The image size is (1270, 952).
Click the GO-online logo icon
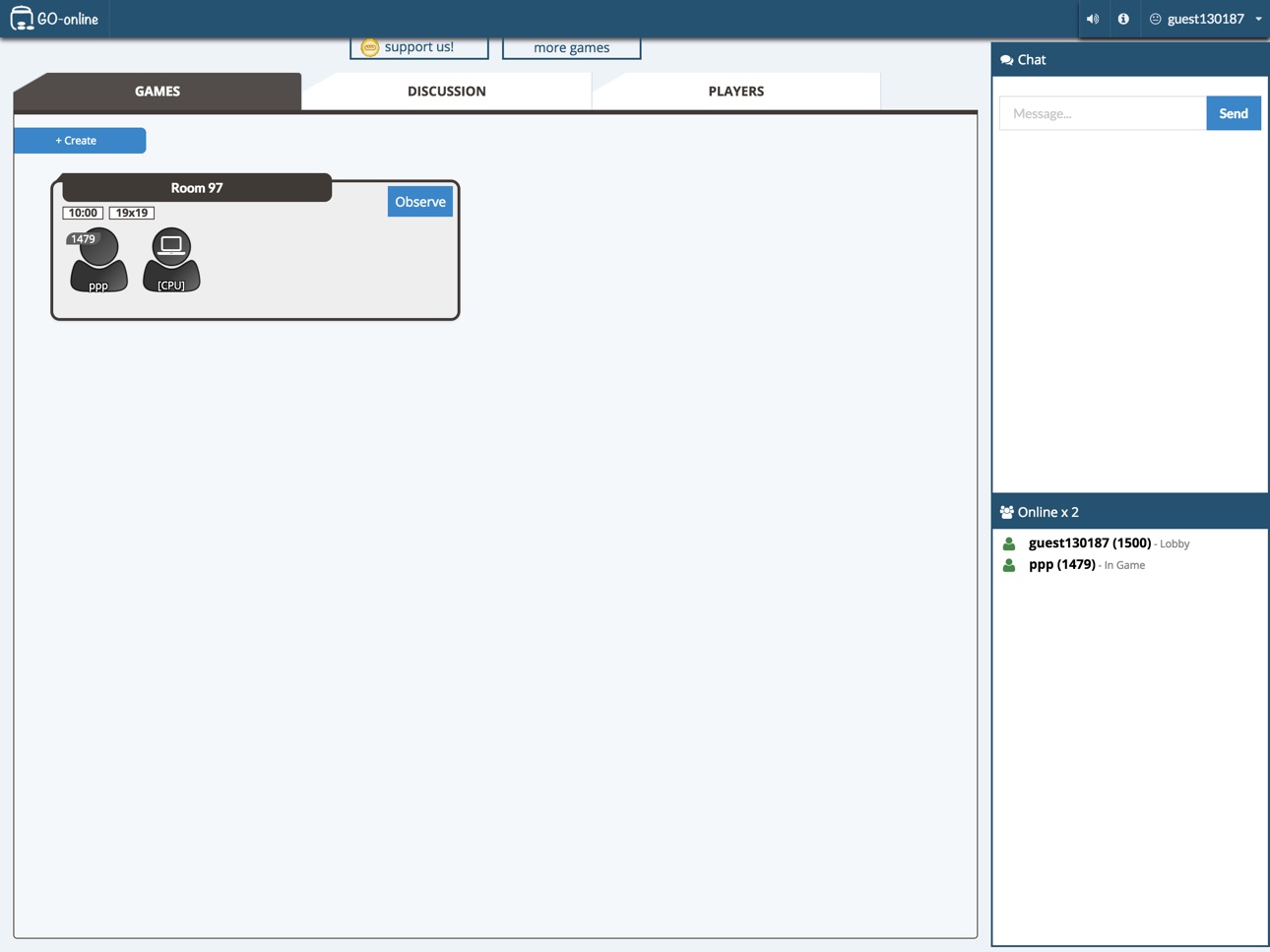click(22, 19)
